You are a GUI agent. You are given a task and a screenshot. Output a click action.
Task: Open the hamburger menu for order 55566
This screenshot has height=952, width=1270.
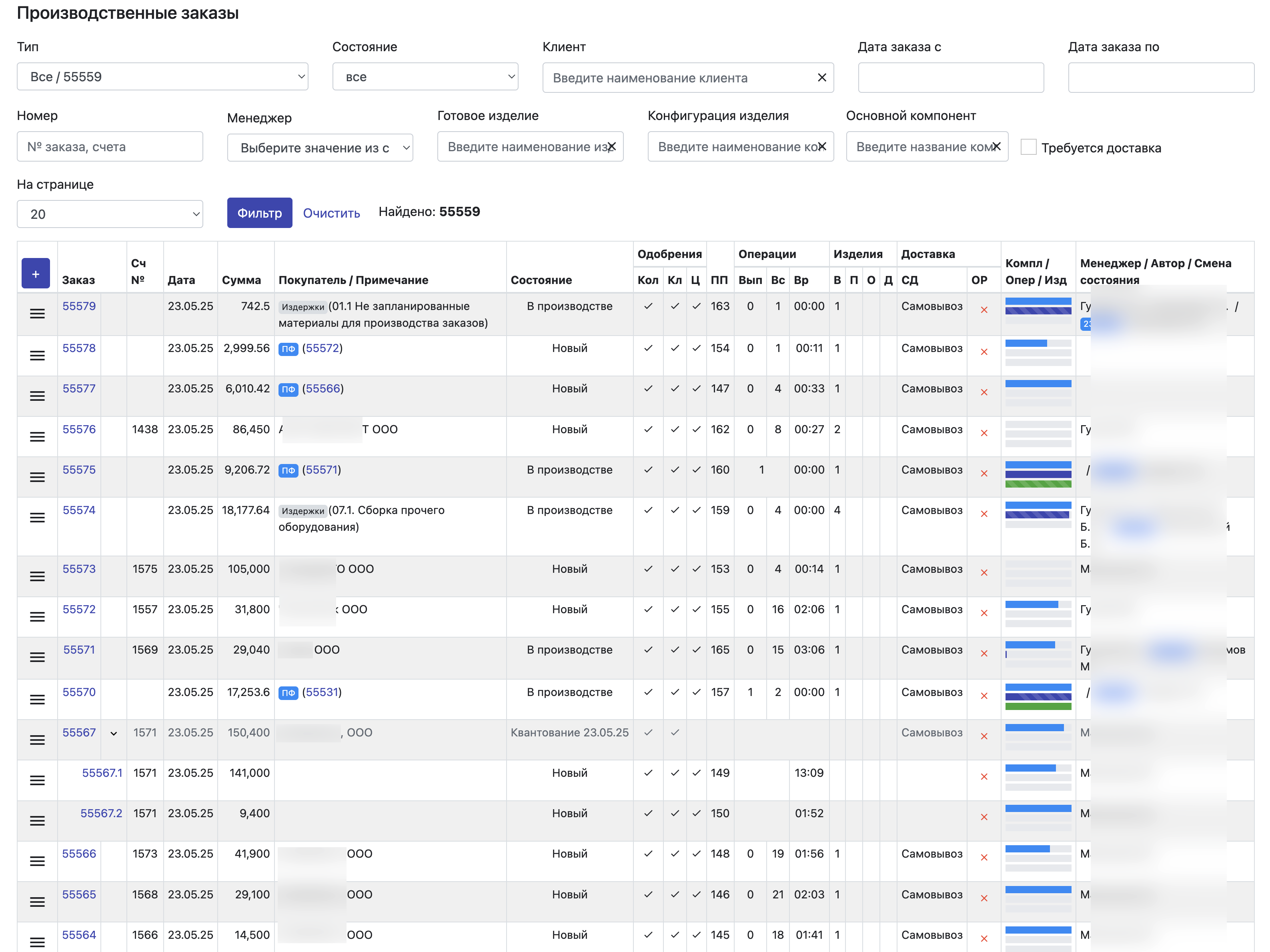coord(37,861)
